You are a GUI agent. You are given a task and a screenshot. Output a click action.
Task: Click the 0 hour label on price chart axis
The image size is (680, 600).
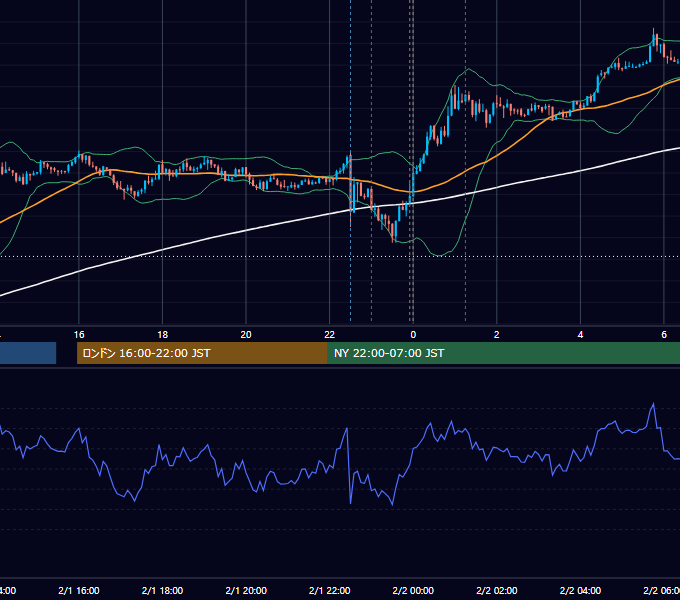pyautogui.click(x=413, y=335)
